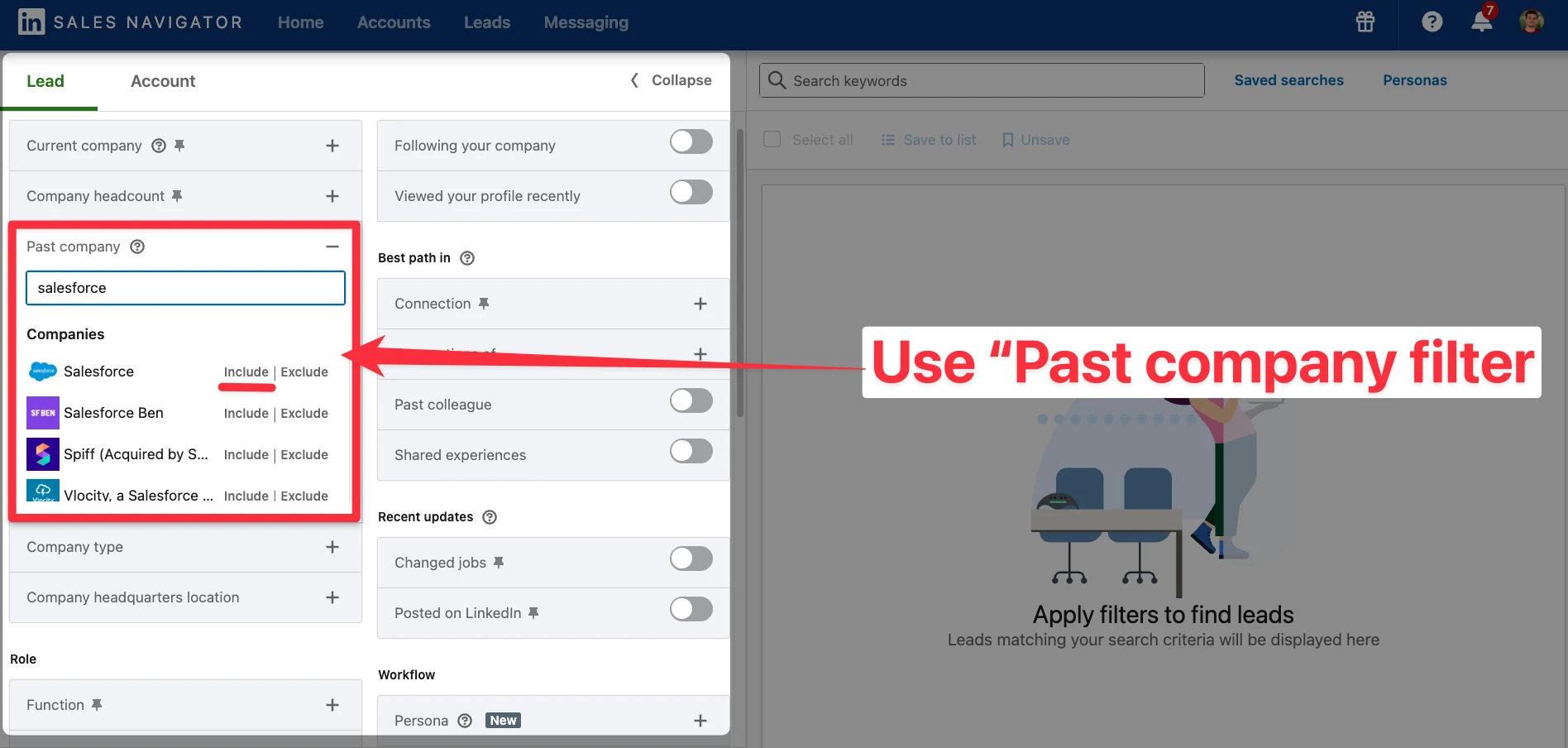Click the Best path in help icon
Screen dimensions: 1568x748
point(467,258)
